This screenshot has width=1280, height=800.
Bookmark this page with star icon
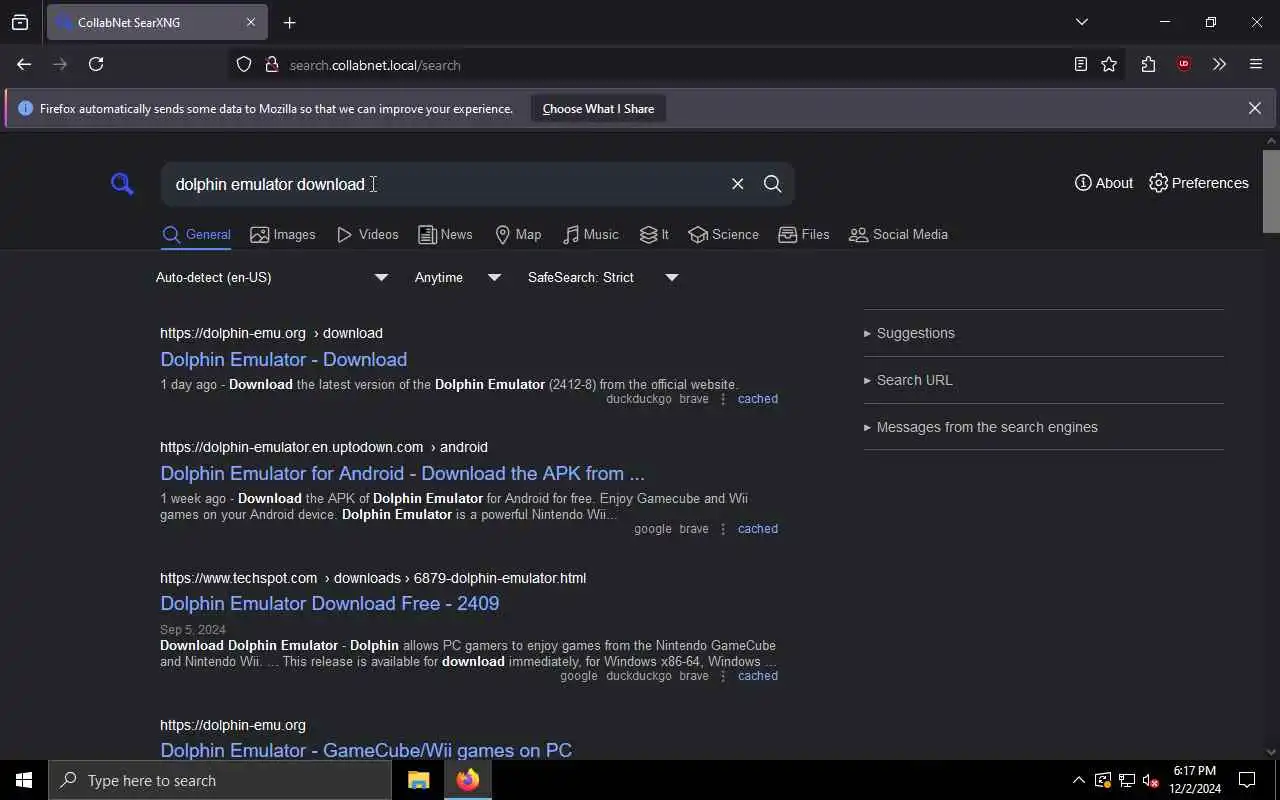tap(1109, 65)
